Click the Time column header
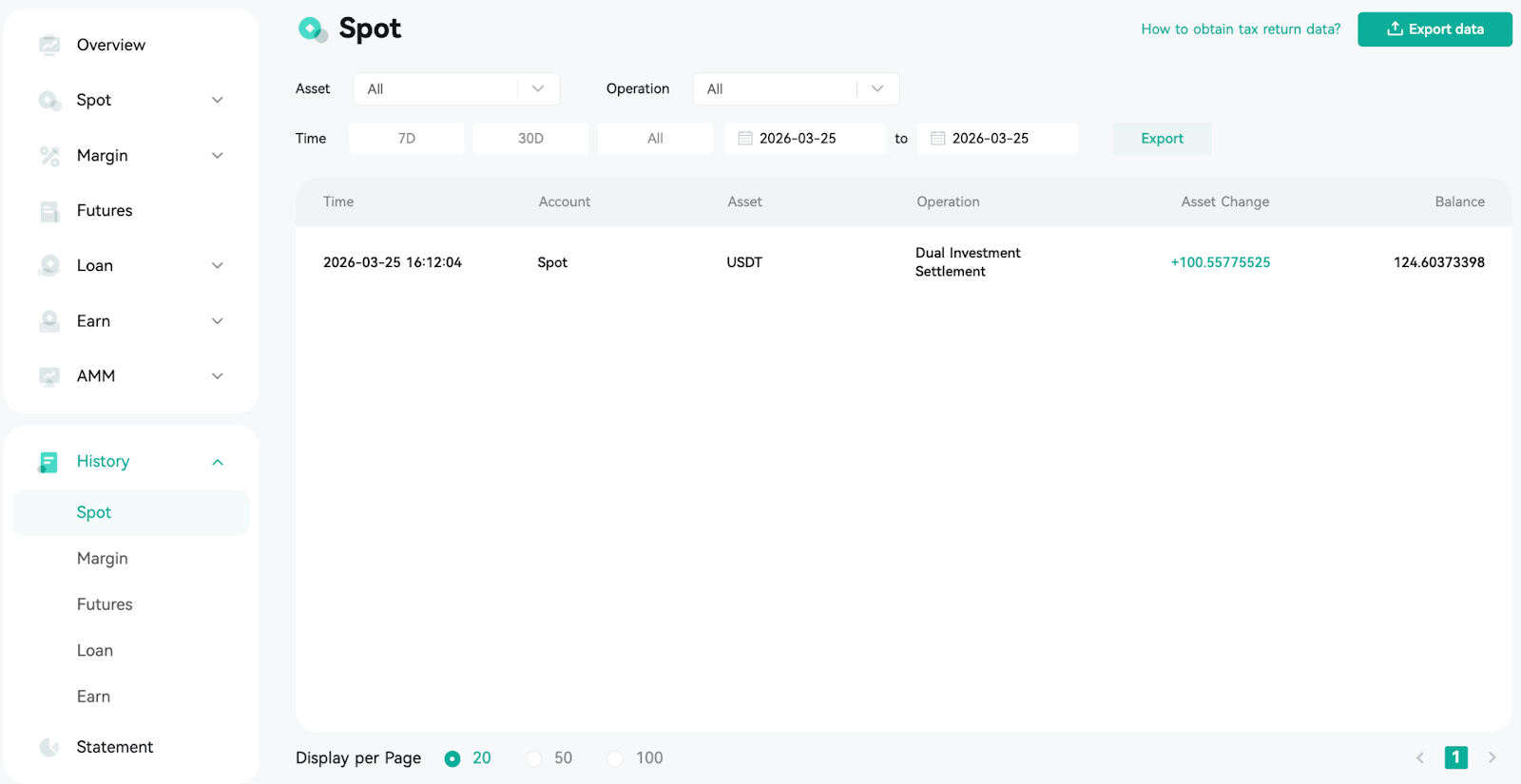1521x784 pixels. pyautogui.click(x=338, y=201)
